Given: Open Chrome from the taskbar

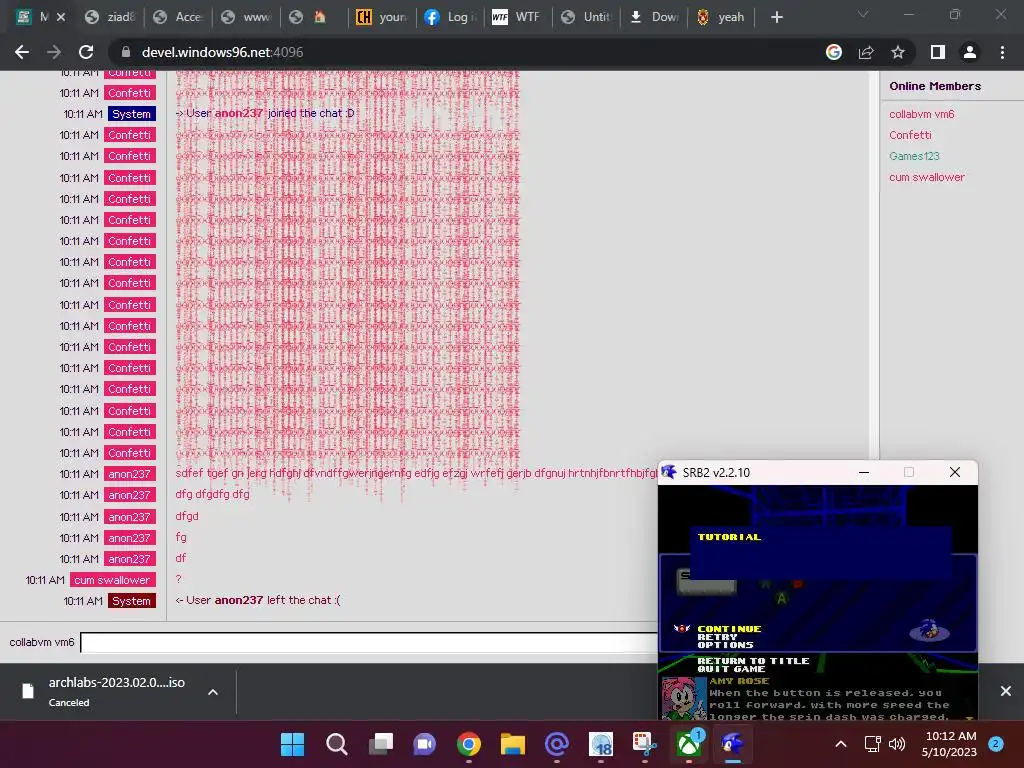Looking at the screenshot, I should [x=469, y=744].
